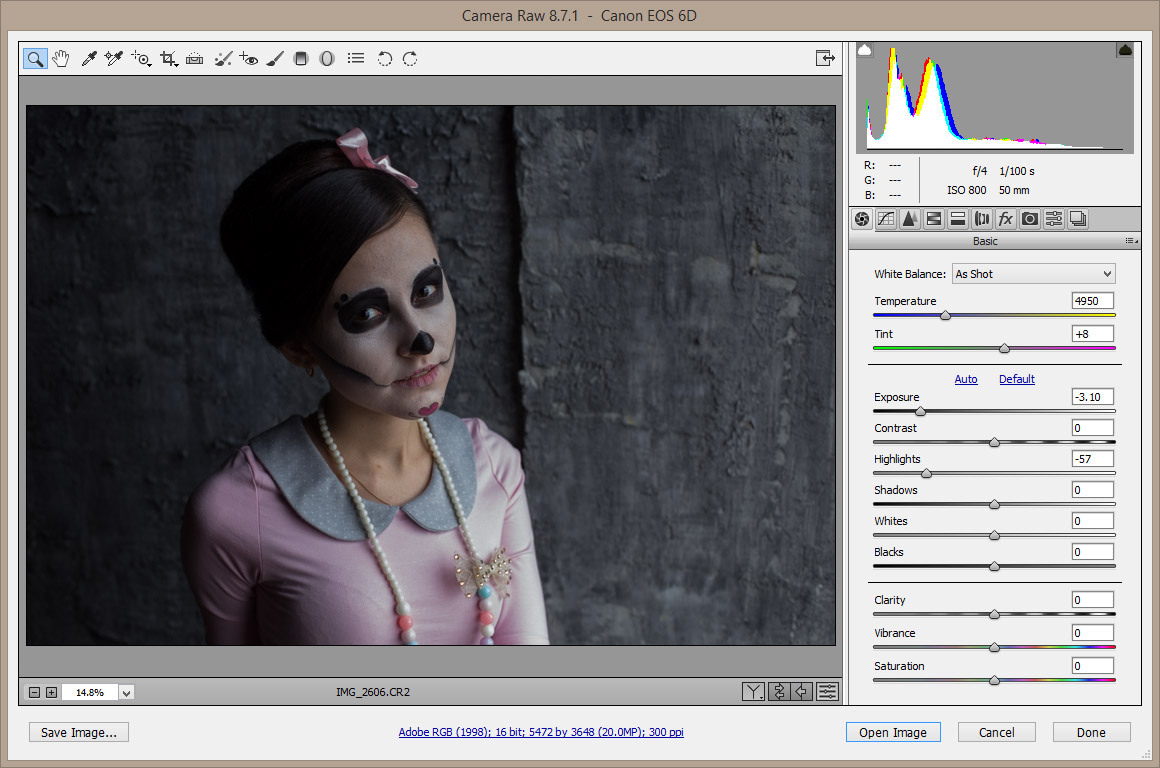
Task: Select the Crop tool
Action: 168,59
